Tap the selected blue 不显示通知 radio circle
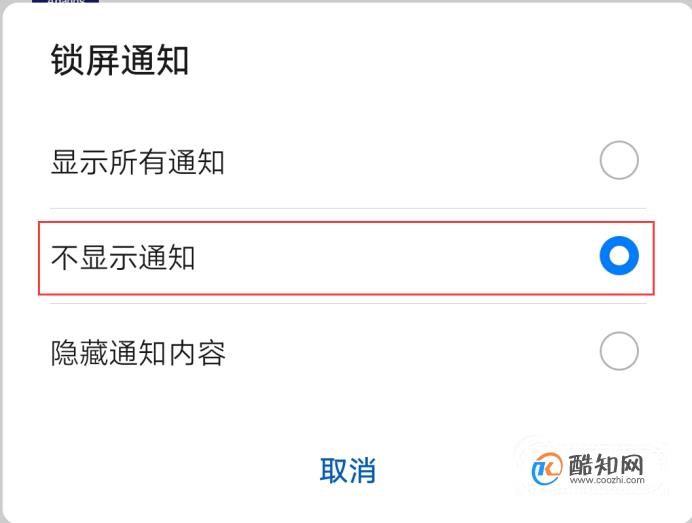Viewport: 692px width, 523px height. point(619,256)
